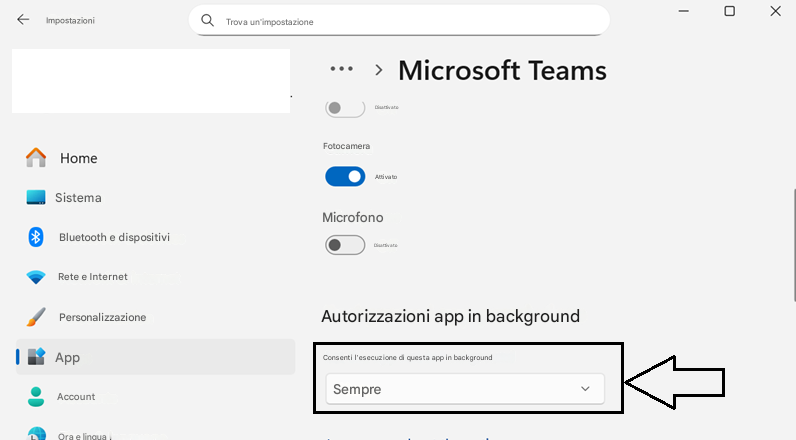Open Bluetooth e dispositivi settings
The height and width of the screenshot is (440, 796).
coord(155,237)
